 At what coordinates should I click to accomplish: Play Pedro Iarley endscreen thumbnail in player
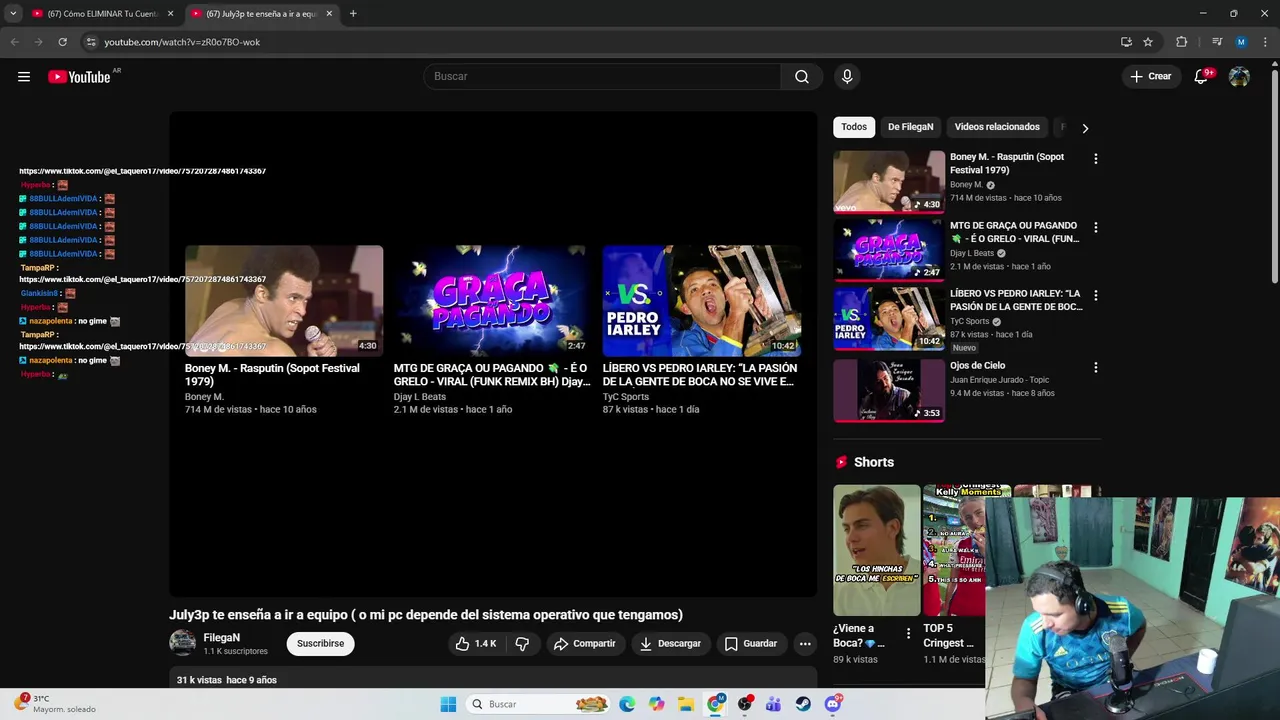point(702,301)
